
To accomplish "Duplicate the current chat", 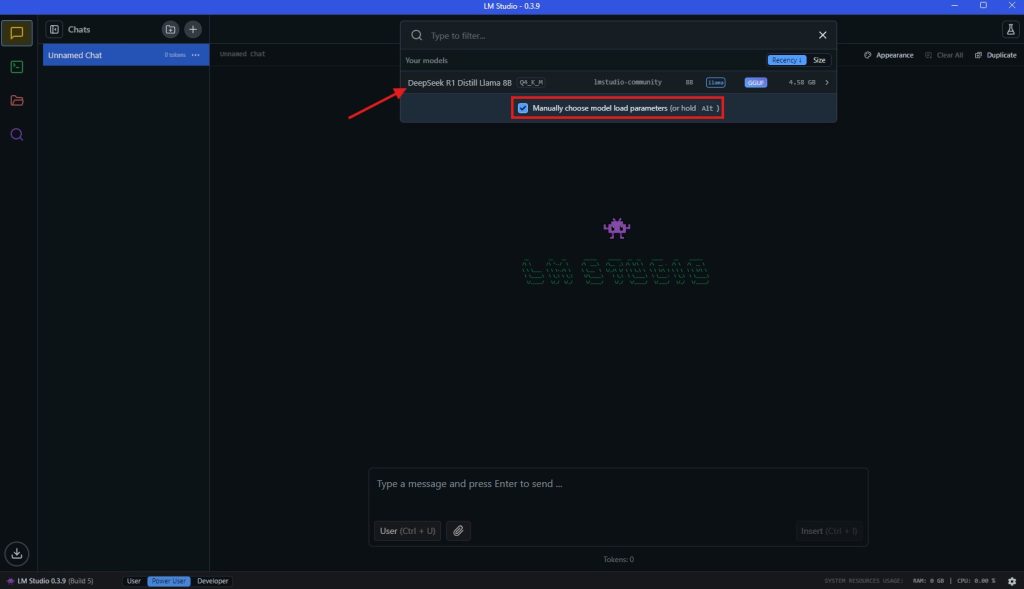I will [995, 54].
